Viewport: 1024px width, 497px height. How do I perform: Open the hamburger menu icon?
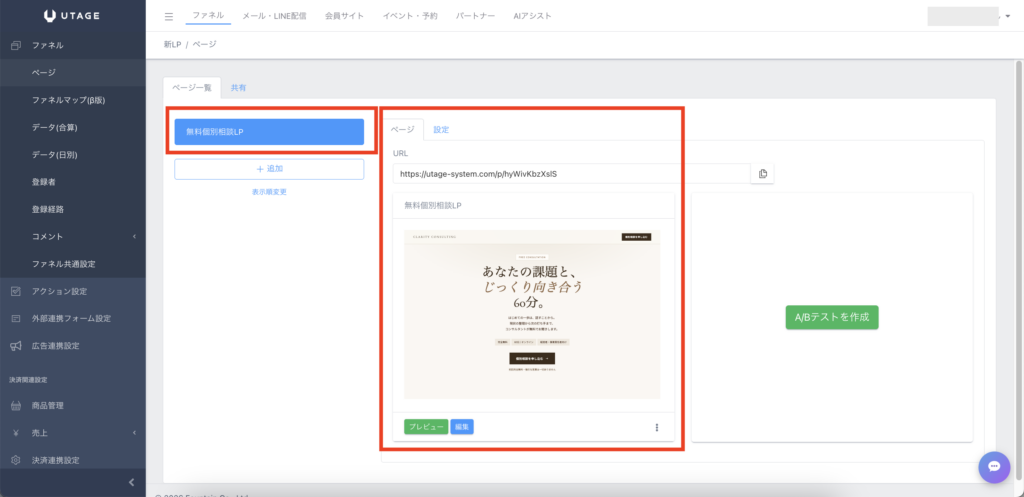[169, 16]
